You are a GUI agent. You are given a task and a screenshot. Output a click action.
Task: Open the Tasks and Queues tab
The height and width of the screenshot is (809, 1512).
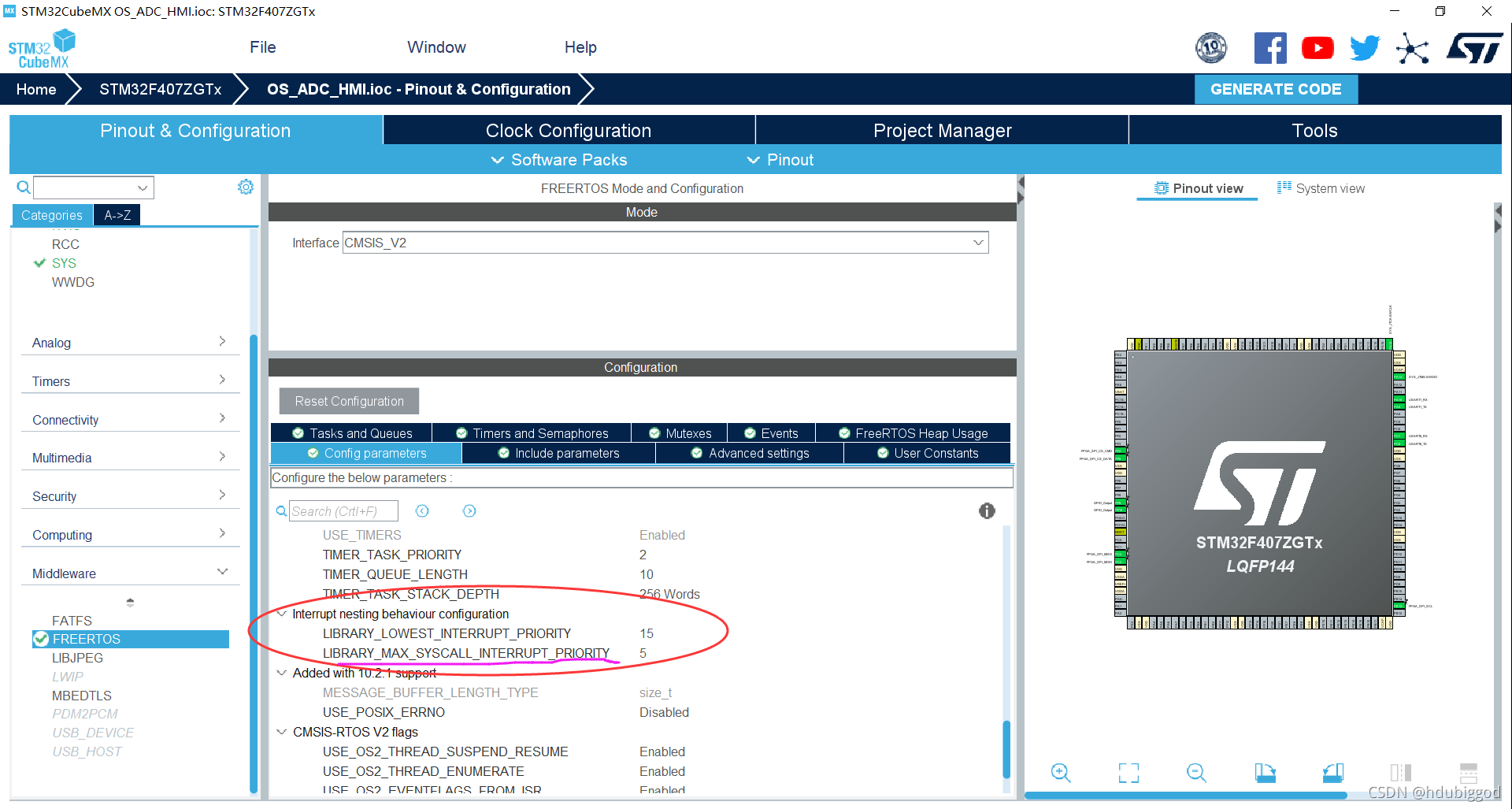tap(352, 433)
